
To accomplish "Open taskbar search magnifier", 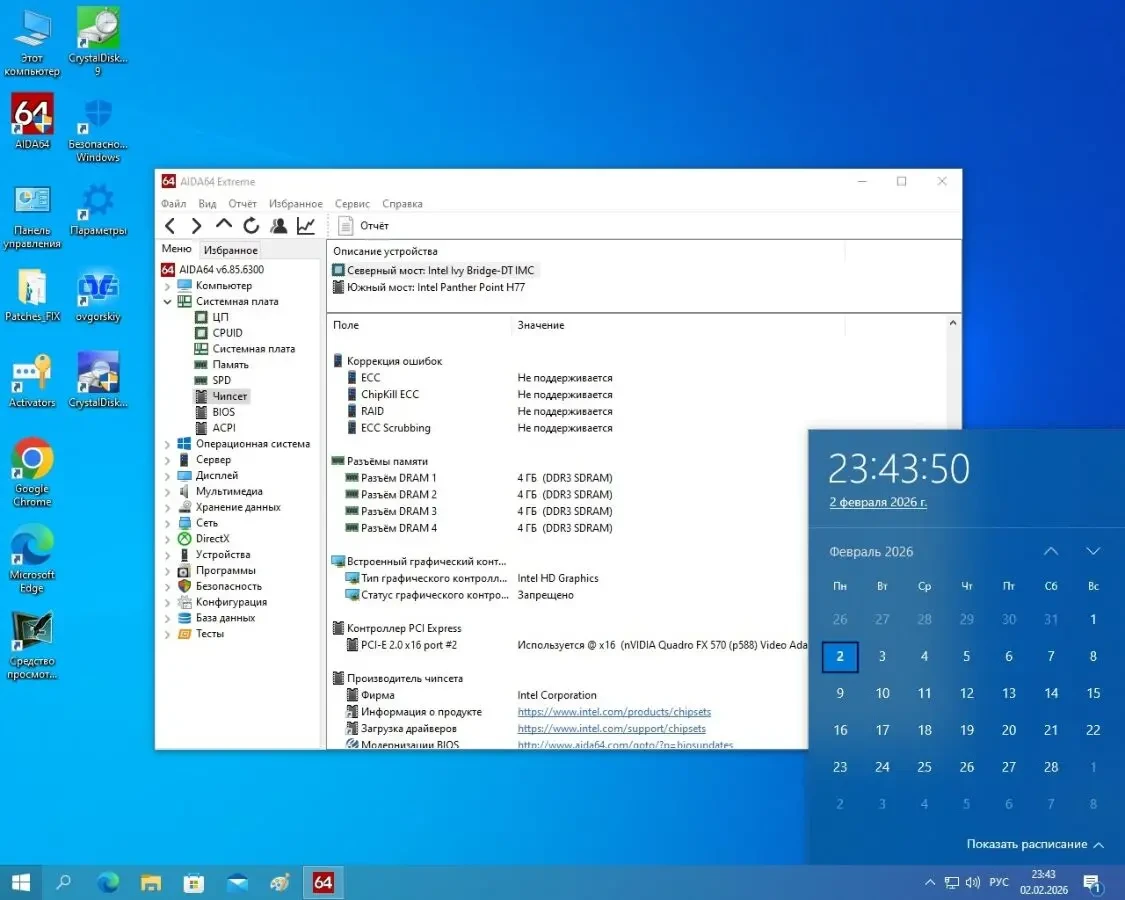I will (63, 882).
